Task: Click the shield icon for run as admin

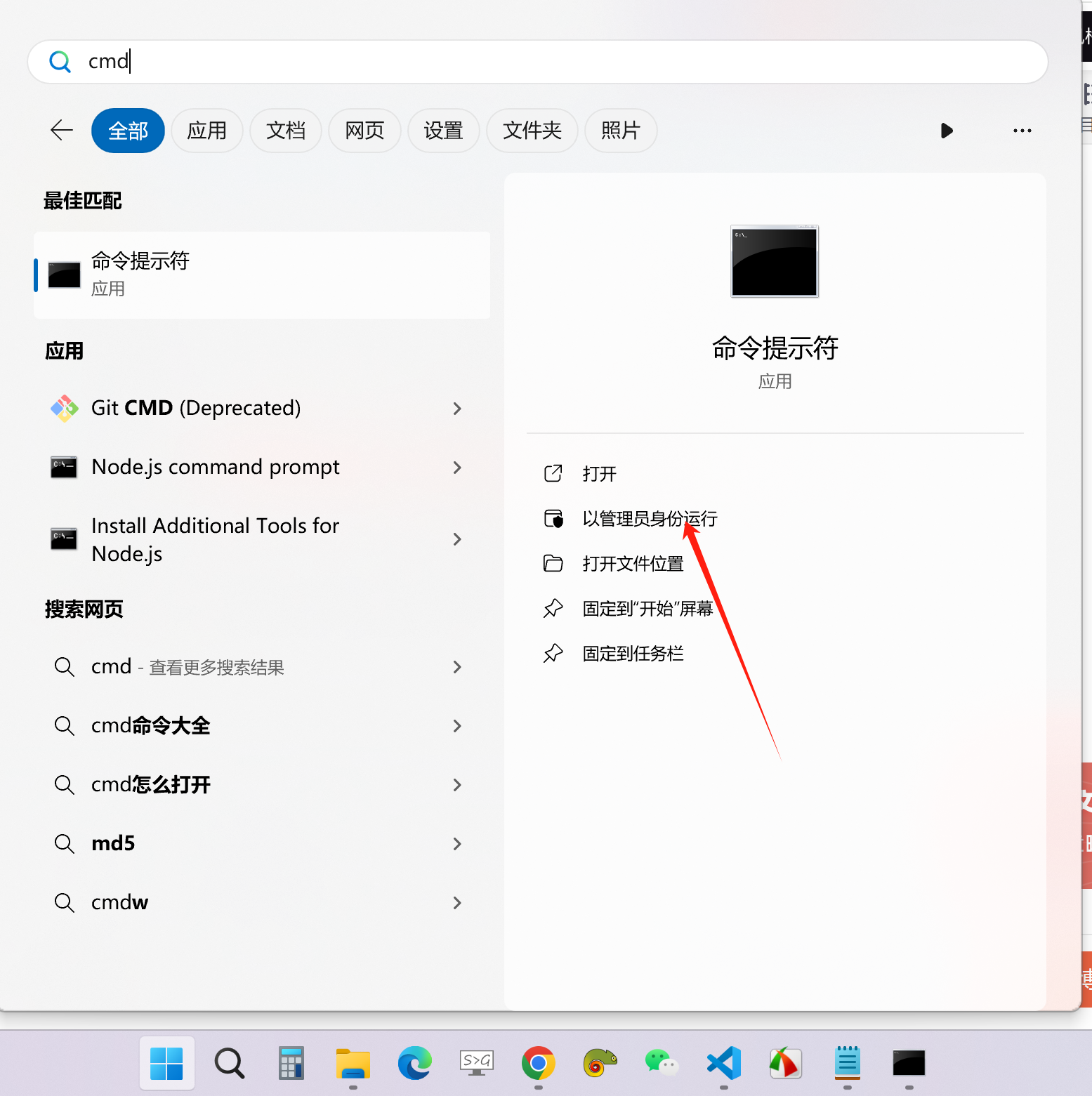Action: click(x=553, y=519)
